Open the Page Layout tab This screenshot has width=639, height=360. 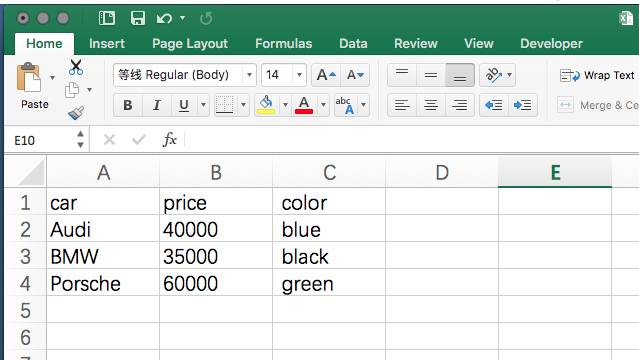[190, 44]
